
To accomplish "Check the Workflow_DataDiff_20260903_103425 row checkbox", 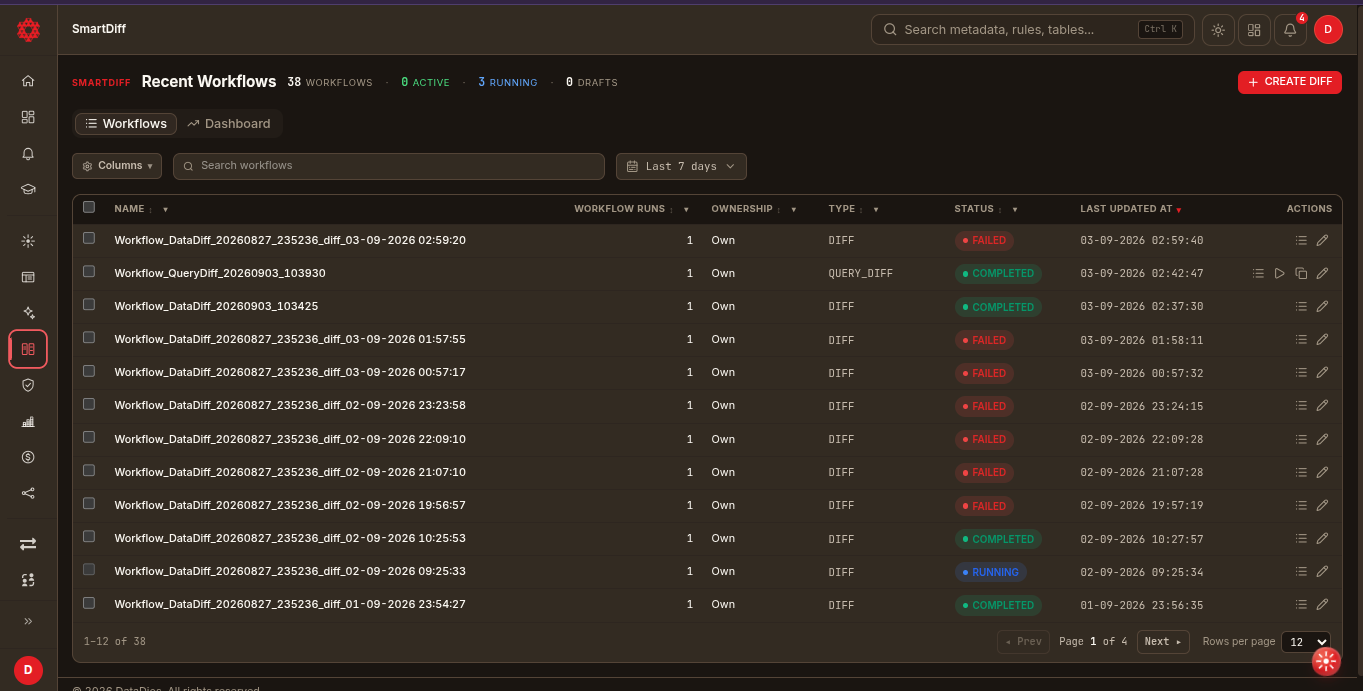I will tap(89, 304).
